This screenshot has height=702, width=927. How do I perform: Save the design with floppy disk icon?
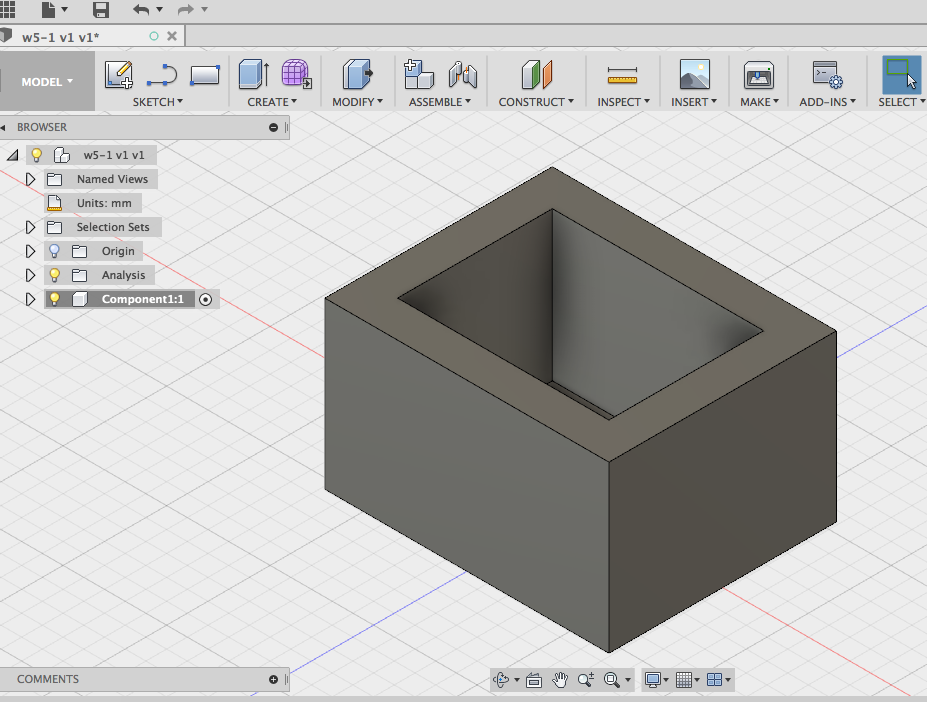coord(101,9)
